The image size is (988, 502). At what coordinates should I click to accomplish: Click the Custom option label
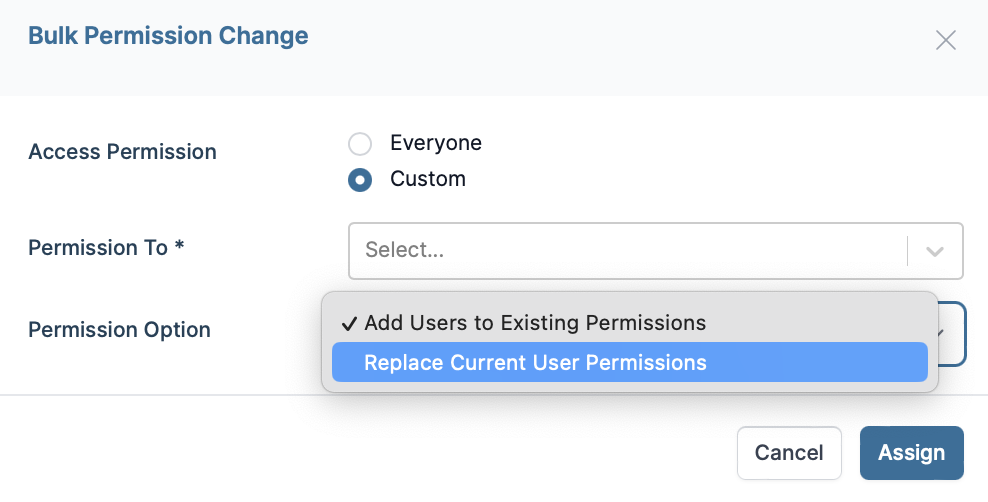428,180
